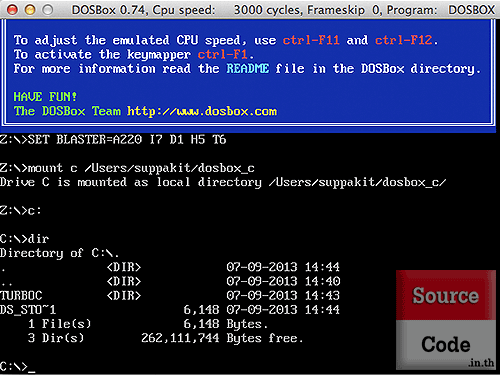Open the http://www.dosbox.com link text
The height and width of the screenshot is (375, 500).
[202, 111]
